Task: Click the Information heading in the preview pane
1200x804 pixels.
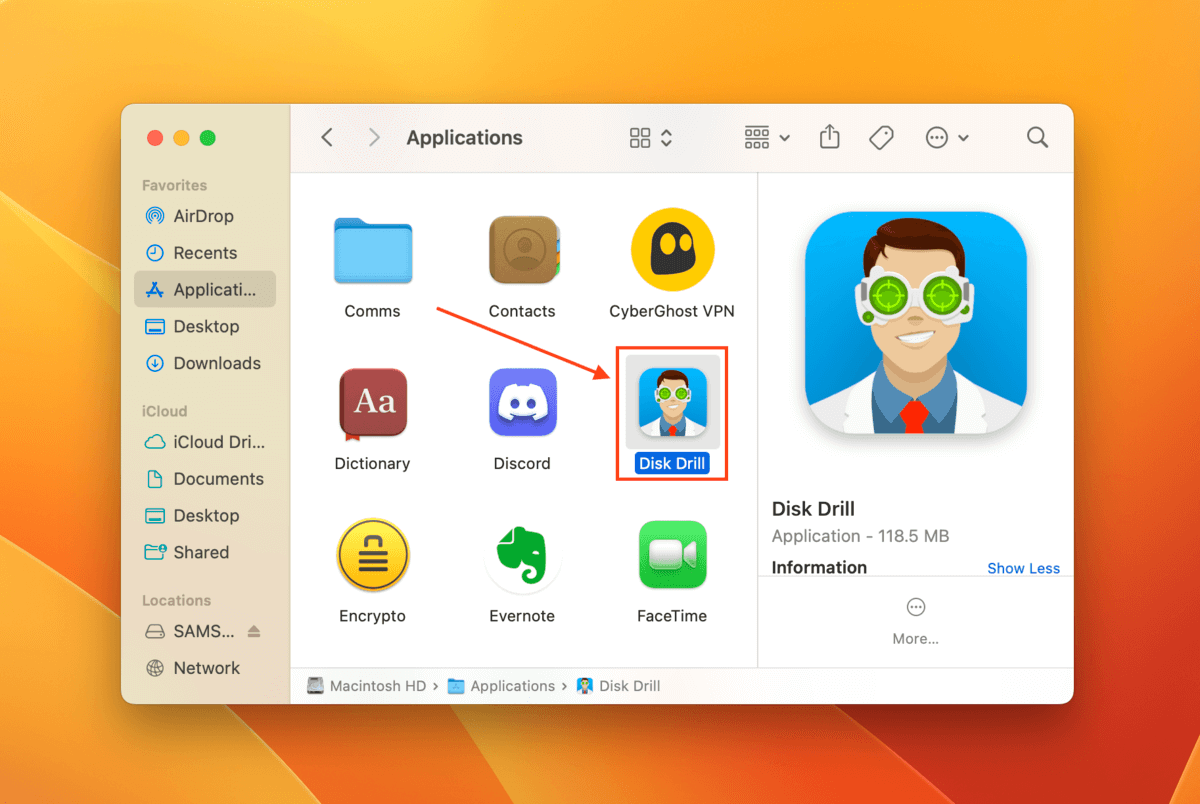Action: click(819, 567)
